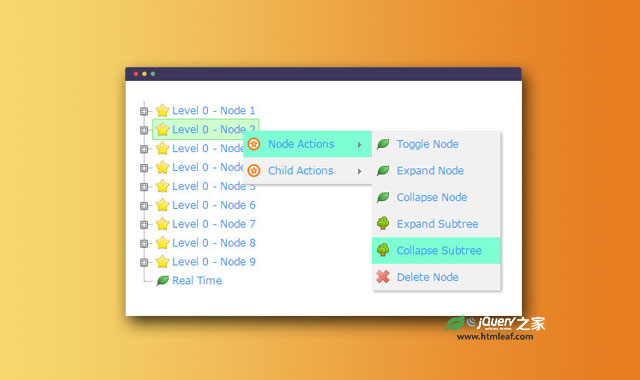Open the Node Actions submenu arrow
Image resolution: width=640 pixels, height=380 pixels.
click(360, 144)
